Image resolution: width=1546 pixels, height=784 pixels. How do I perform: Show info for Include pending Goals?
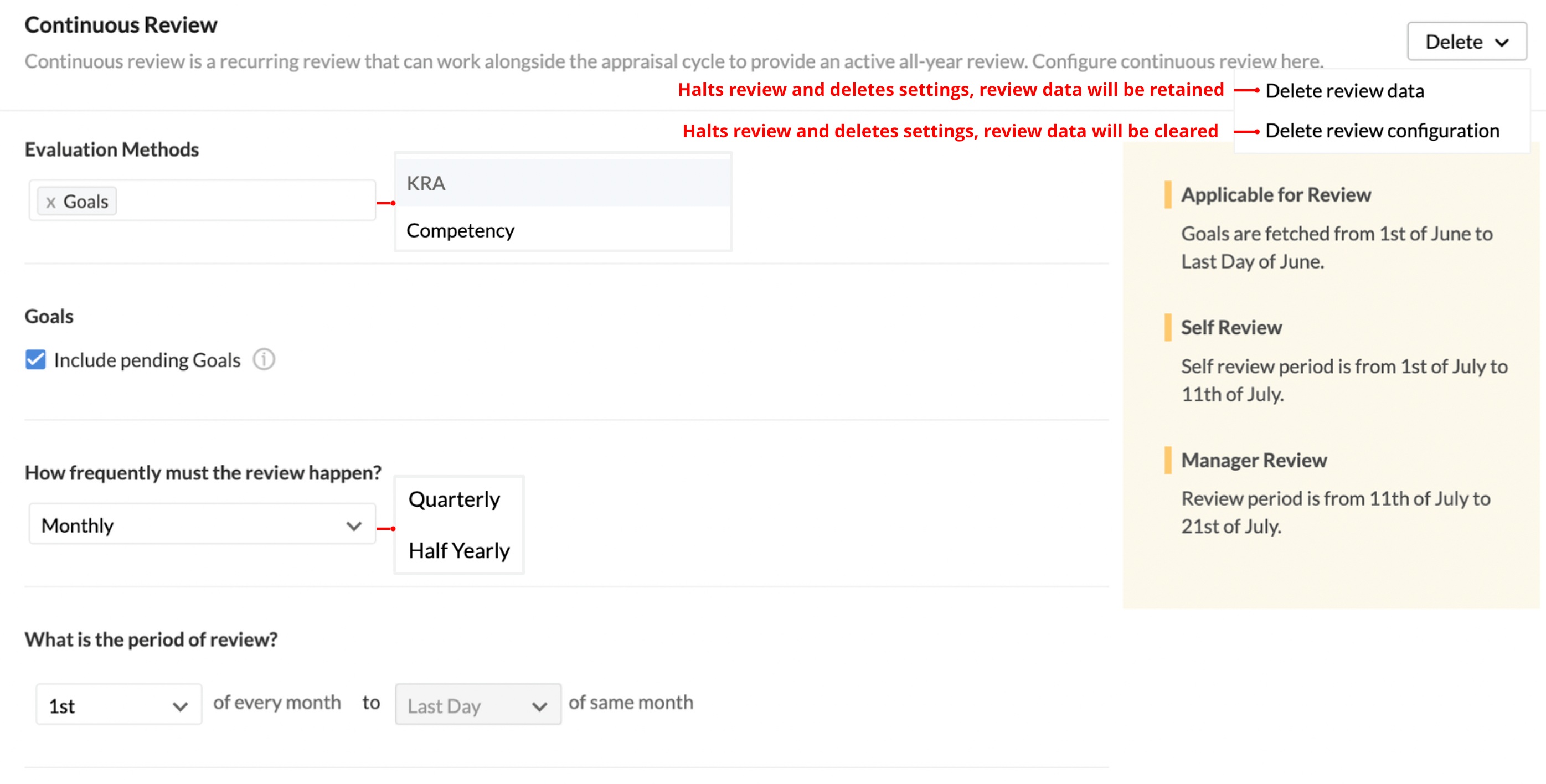tap(264, 359)
